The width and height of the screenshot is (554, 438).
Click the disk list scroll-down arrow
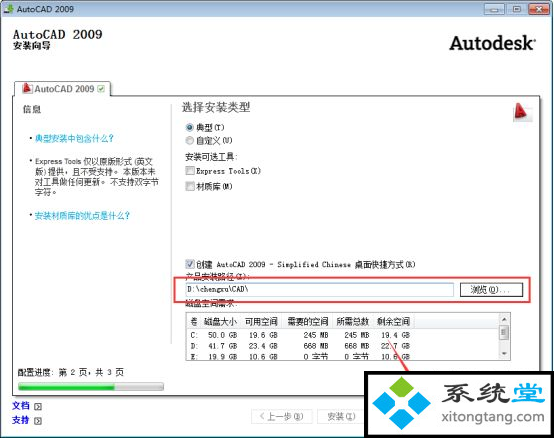pyautogui.click(x=504, y=353)
